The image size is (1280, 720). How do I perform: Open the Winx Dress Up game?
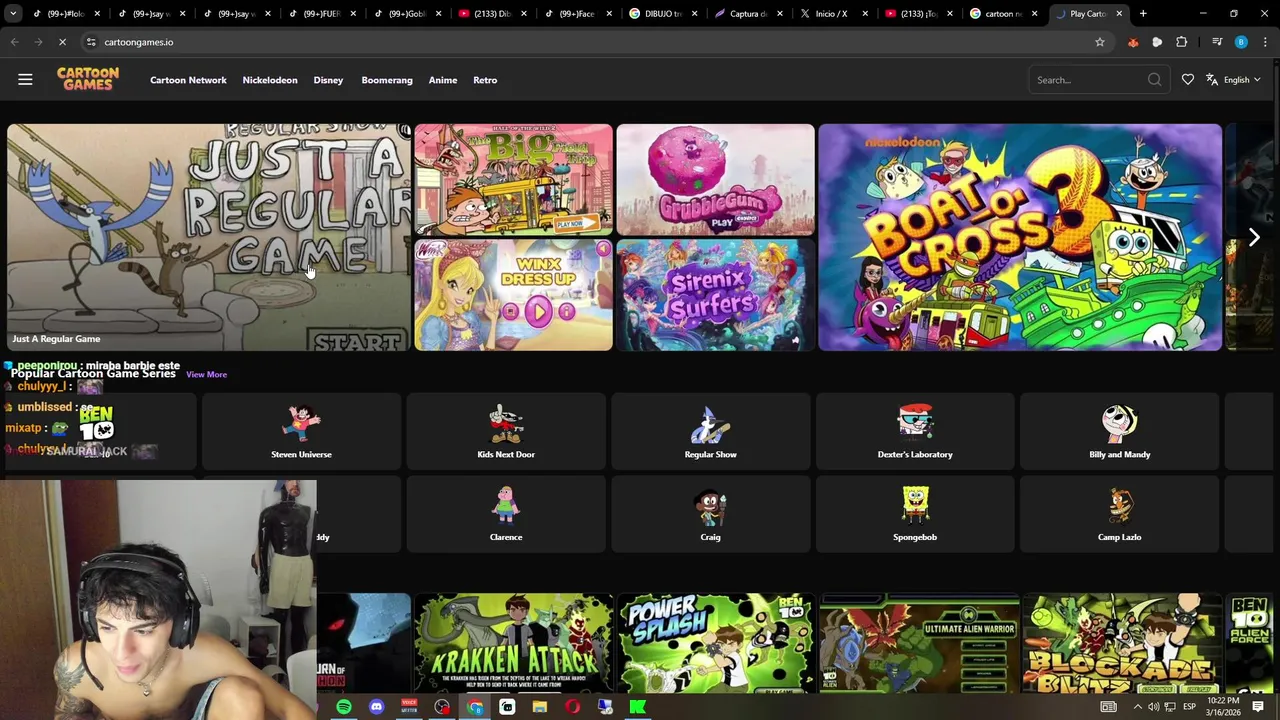pos(513,295)
